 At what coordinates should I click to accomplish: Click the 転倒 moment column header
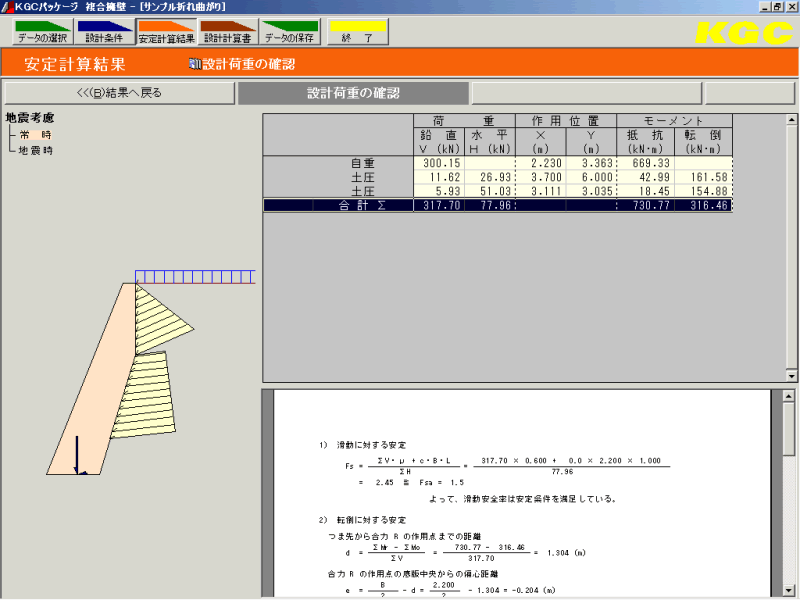[x=703, y=141]
